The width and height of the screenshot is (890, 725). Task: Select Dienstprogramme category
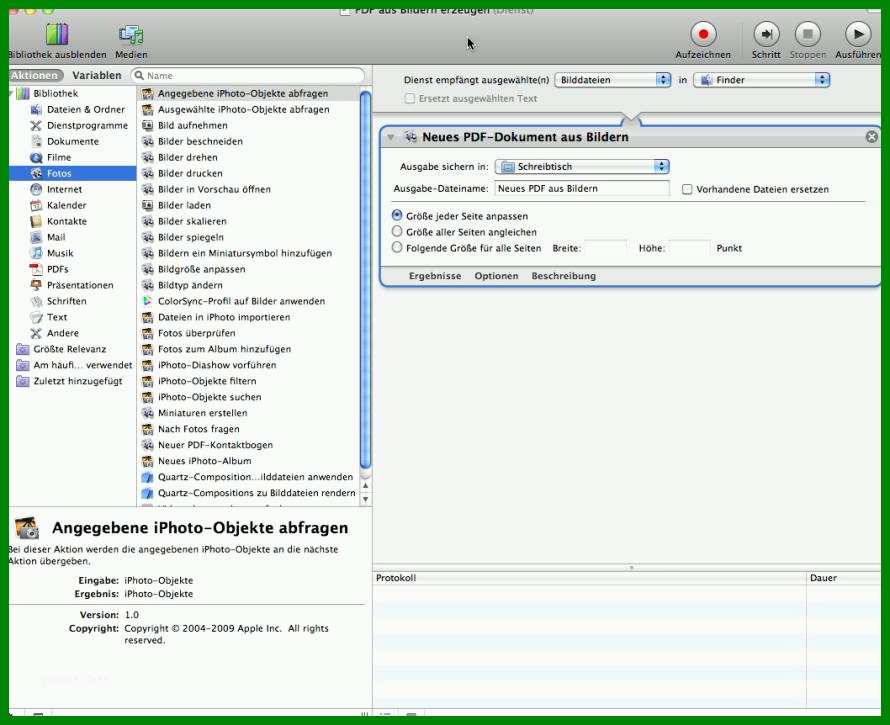pyautogui.click(x=79, y=125)
